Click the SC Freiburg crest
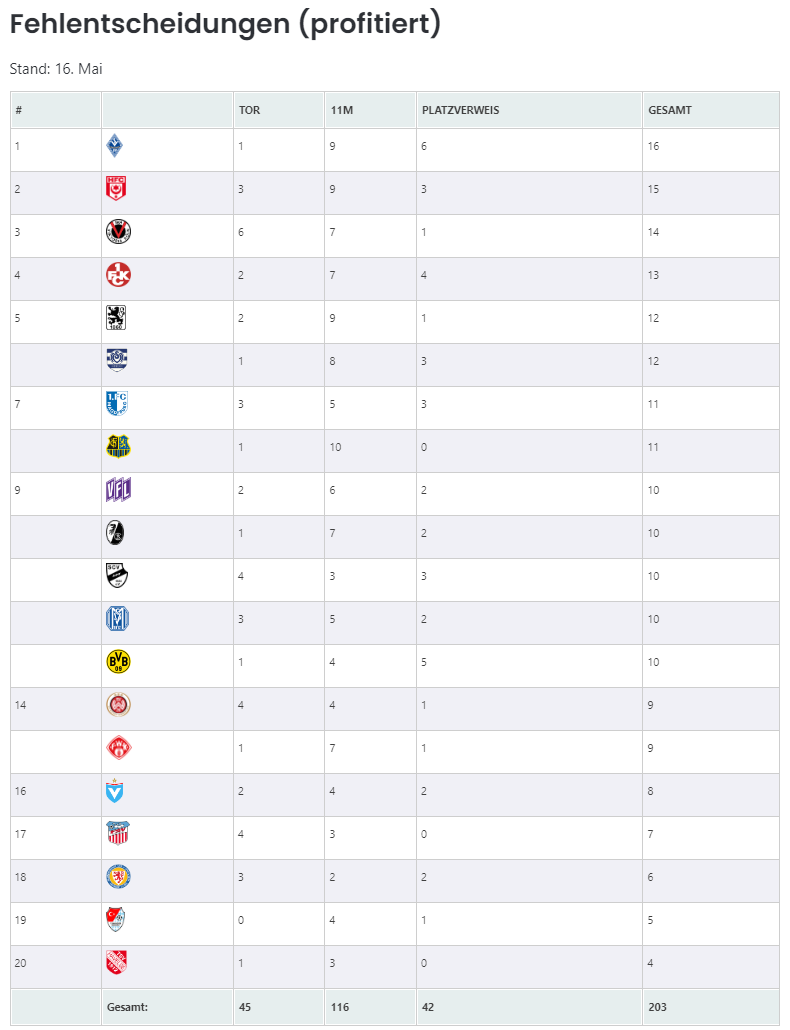The width and height of the screenshot is (790, 1030). (x=115, y=532)
